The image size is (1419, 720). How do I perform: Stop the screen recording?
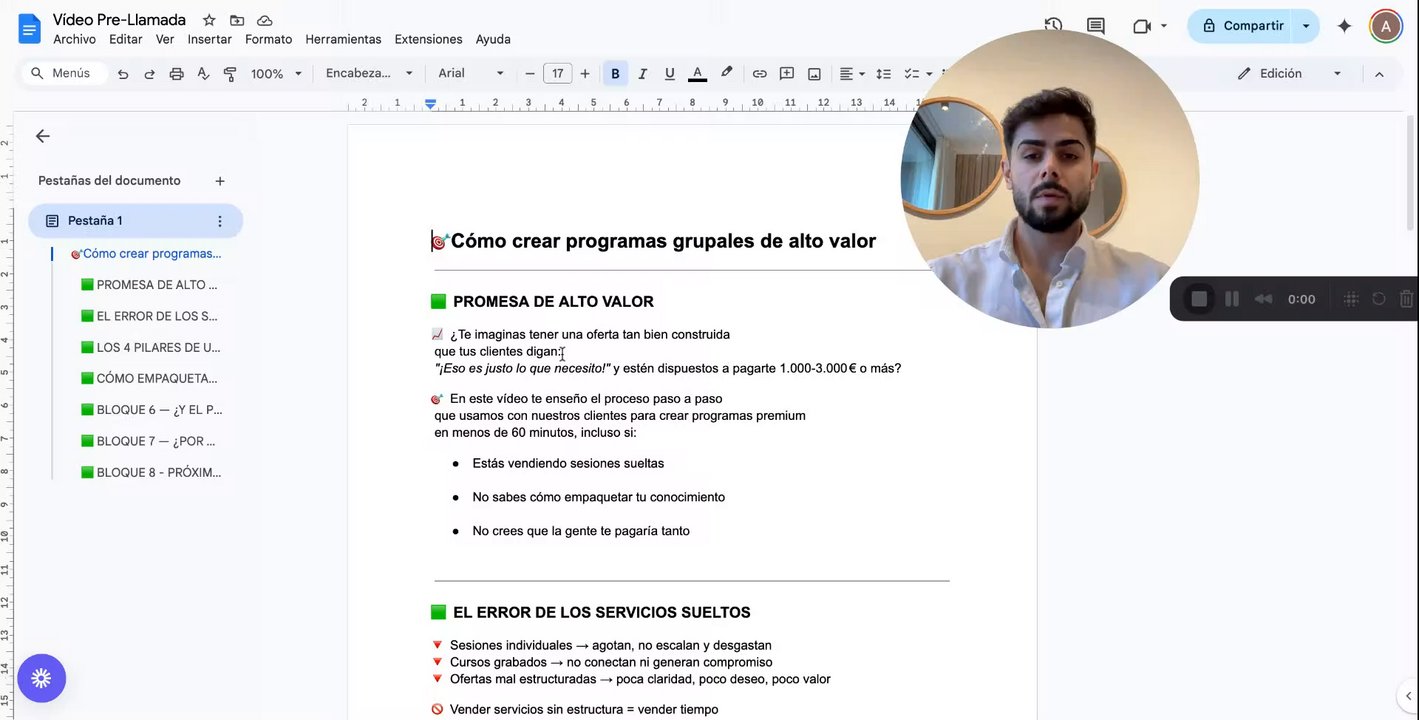coord(1199,299)
